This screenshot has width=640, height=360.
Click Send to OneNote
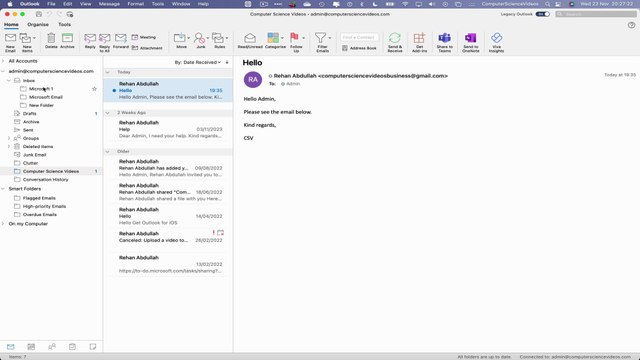(x=471, y=42)
